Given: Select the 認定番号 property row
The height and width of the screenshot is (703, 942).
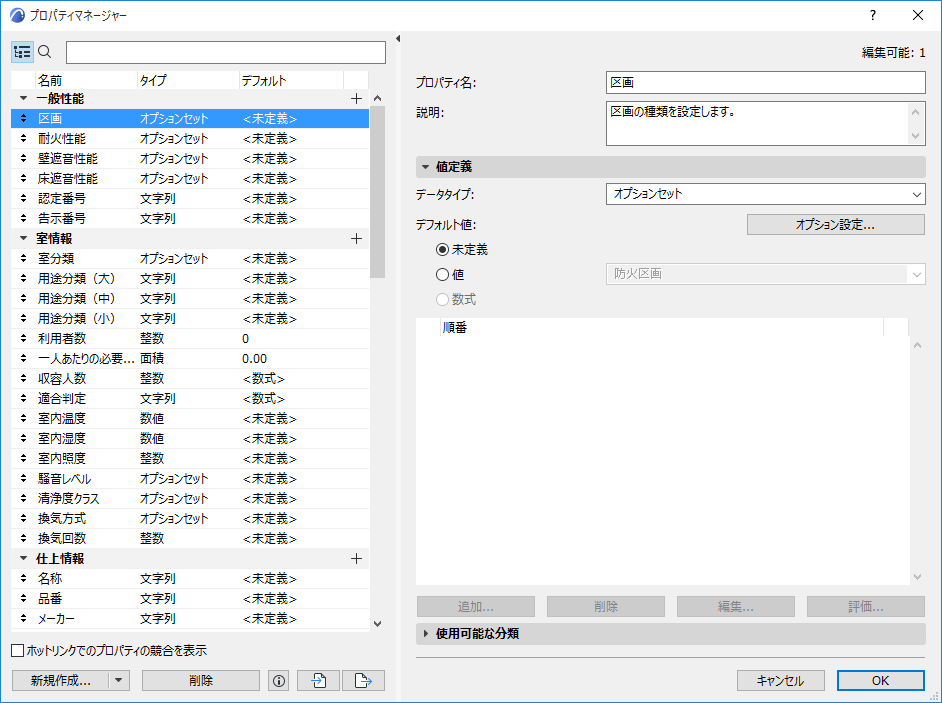Looking at the screenshot, I should tap(190, 198).
